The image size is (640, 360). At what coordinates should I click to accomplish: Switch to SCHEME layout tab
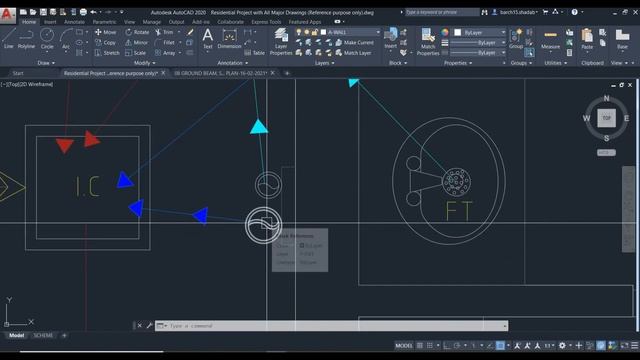click(43, 336)
